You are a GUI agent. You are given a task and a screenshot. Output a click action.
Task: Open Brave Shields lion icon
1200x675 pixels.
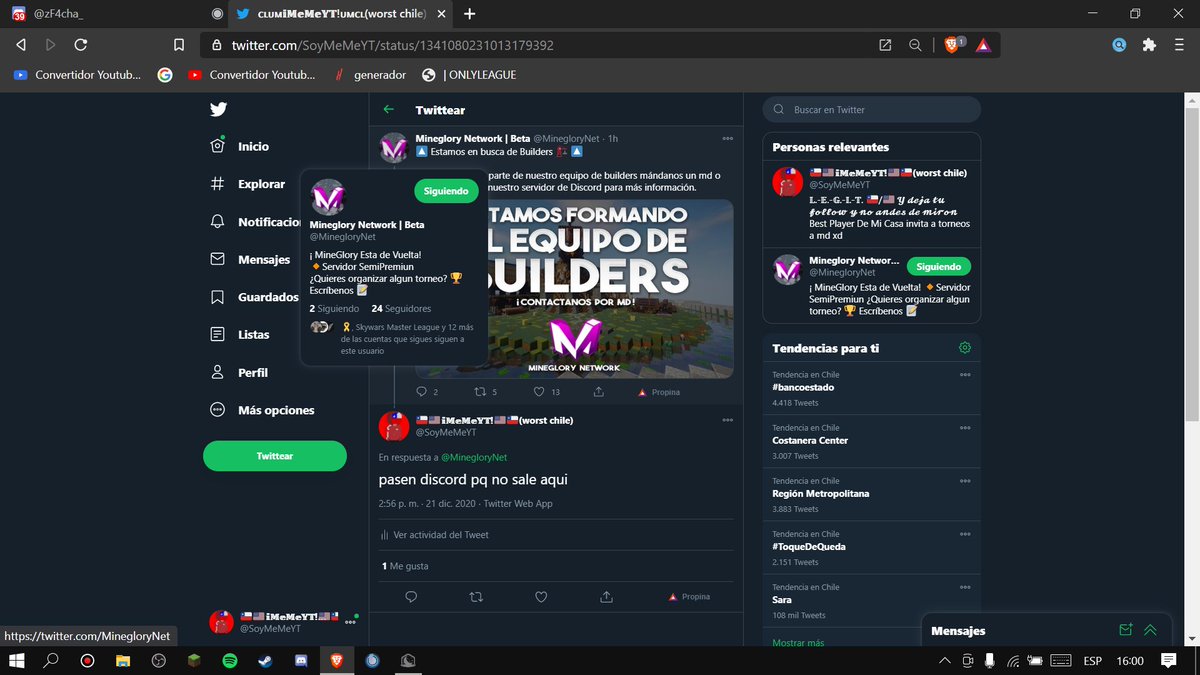pyautogui.click(x=953, y=45)
